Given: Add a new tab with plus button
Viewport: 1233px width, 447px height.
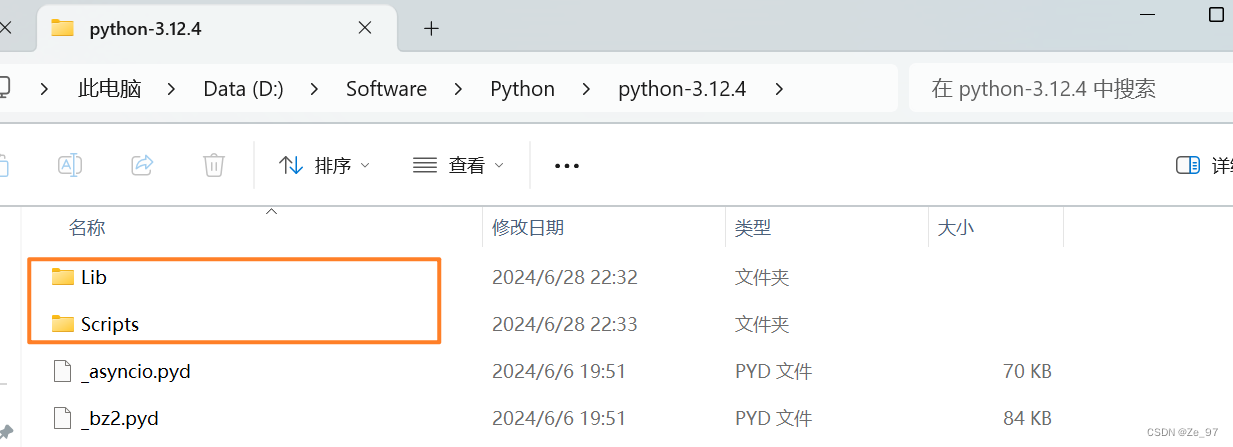Looking at the screenshot, I should click(x=431, y=28).
